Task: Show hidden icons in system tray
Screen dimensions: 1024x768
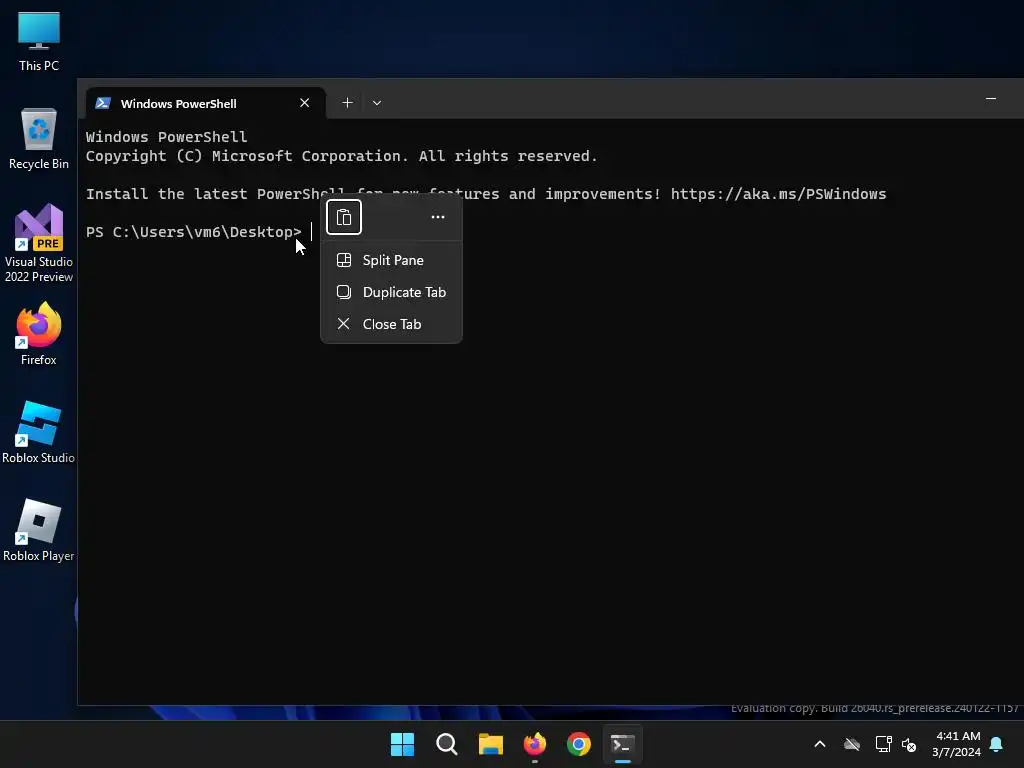Action: 820,744
